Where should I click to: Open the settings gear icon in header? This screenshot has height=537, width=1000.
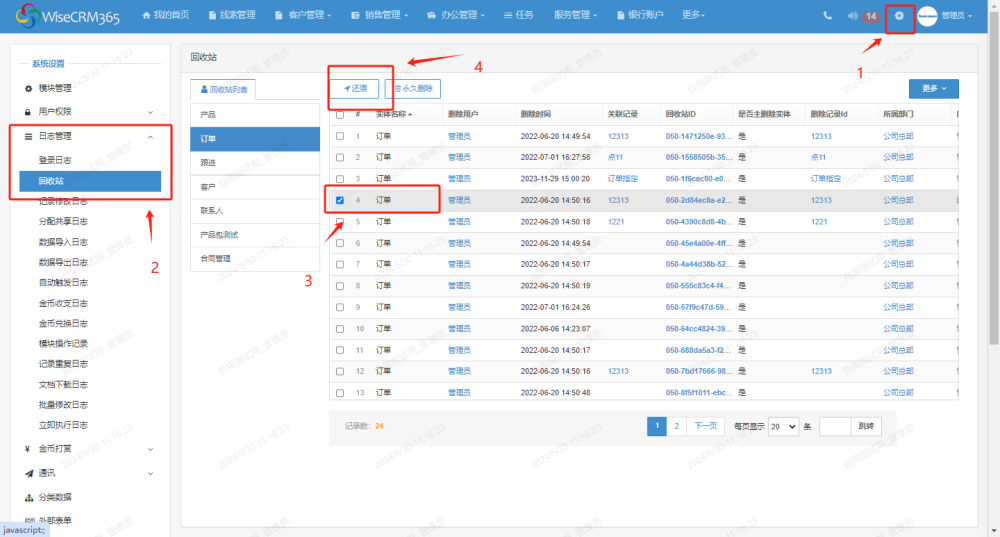(x=899, y=16)
